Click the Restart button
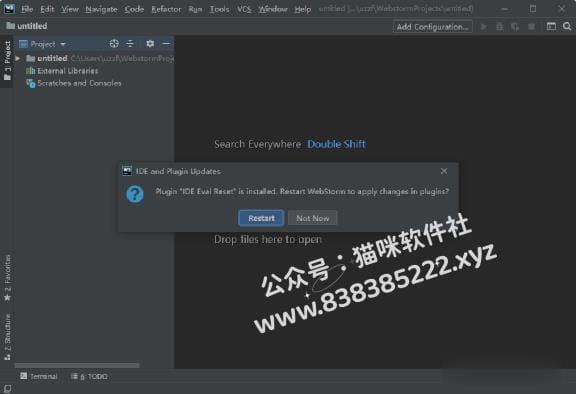The image size is (576, 394). pyautogui.click(x=261, y=218)
